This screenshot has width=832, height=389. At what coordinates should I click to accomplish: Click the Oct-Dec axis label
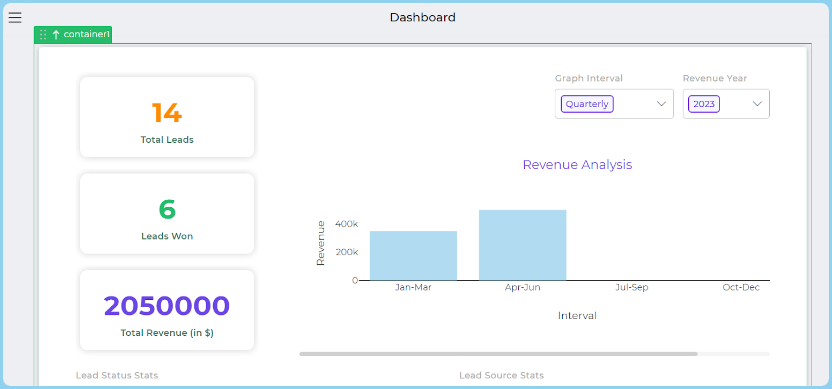[x=741, y=287]
